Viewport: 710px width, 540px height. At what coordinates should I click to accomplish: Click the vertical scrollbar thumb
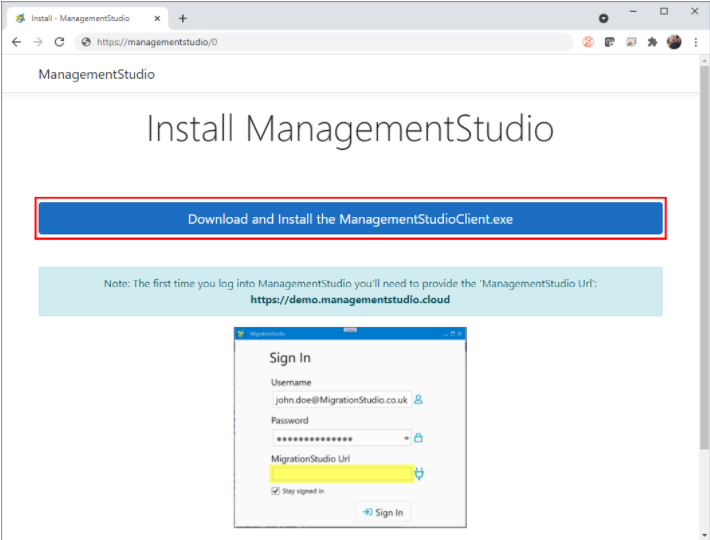coord(704,258)
